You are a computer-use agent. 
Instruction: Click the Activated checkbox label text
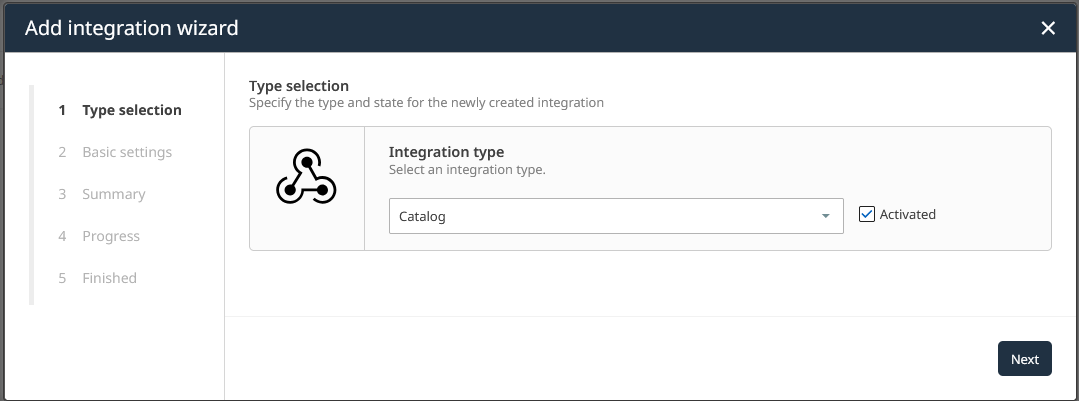click(908, 214)
